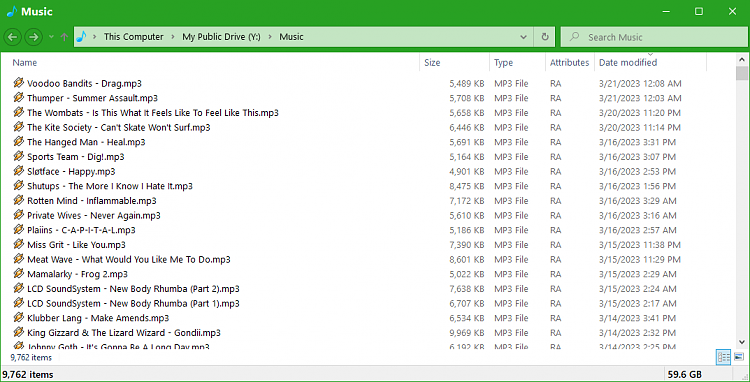
Task: Click icon for Sløtface - Happy.mp3
Action: pos(18,171)
